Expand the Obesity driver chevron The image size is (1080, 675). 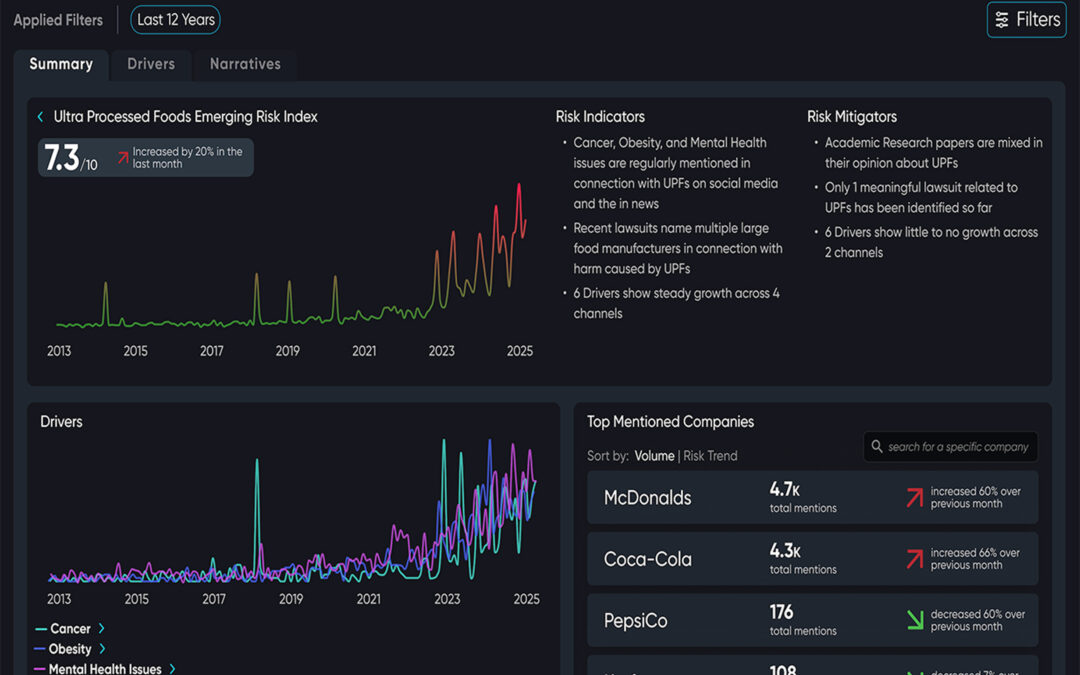102,649
